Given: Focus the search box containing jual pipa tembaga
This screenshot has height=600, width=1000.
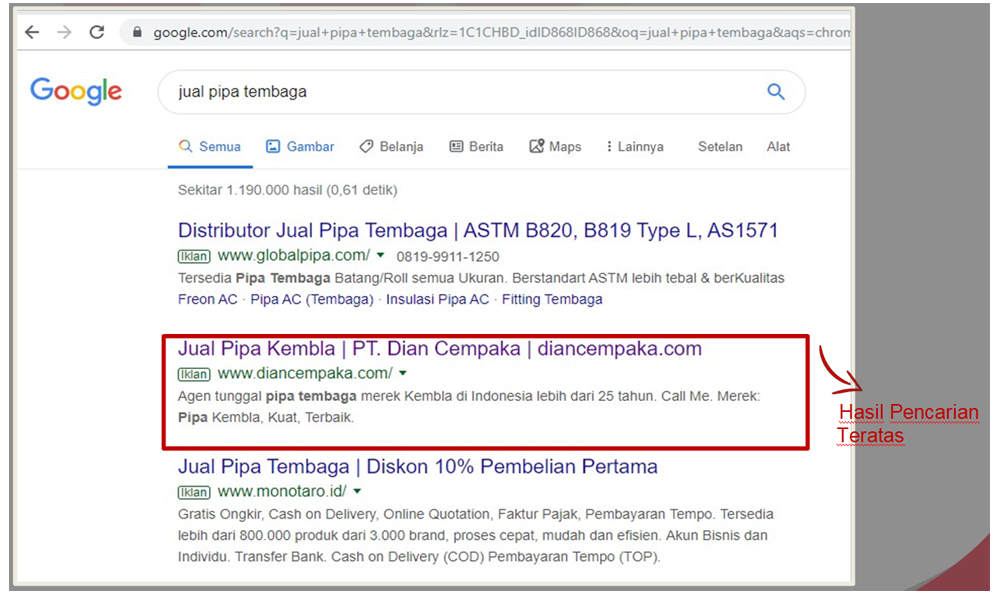Looking at the screenshot, I should coord(482,92).
